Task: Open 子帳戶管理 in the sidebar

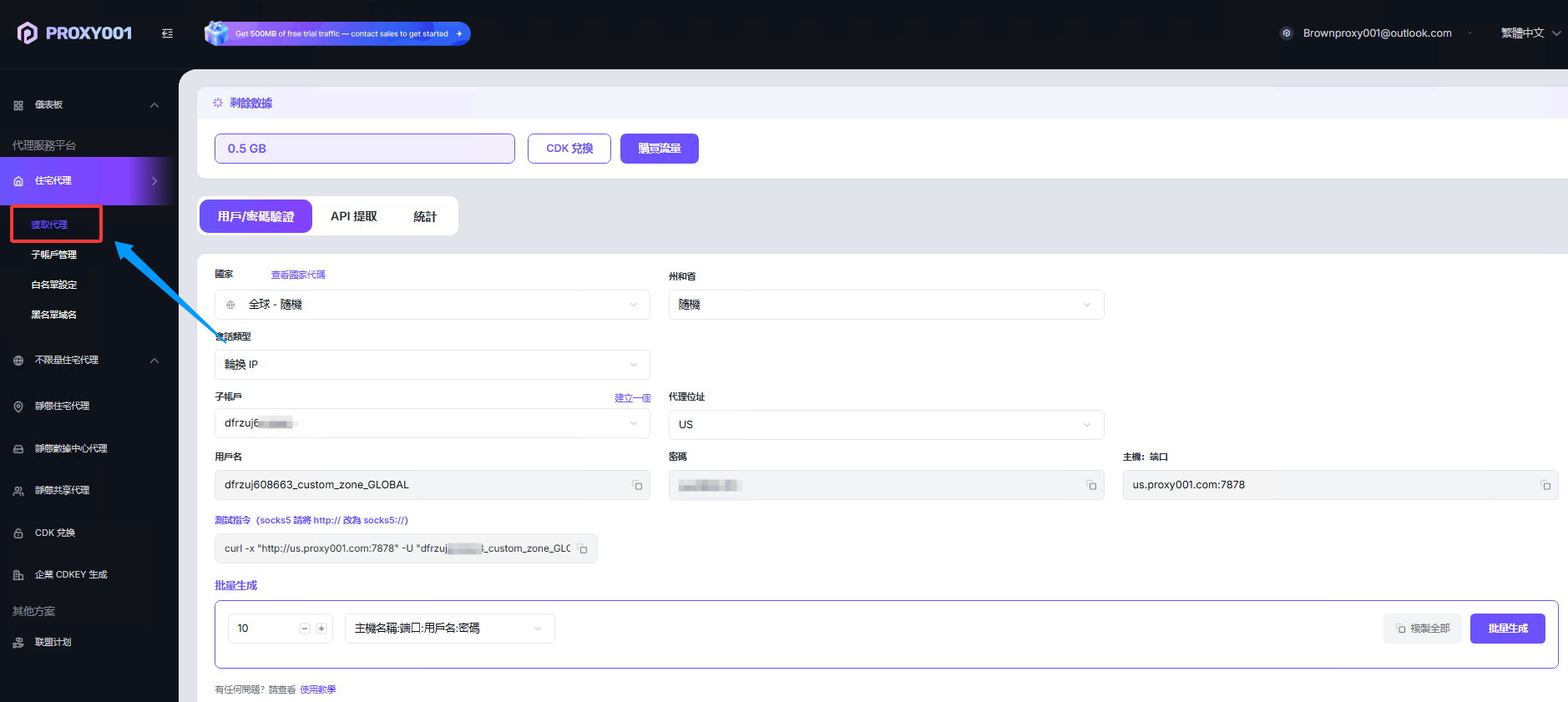Action: click(x=54, y=255)
